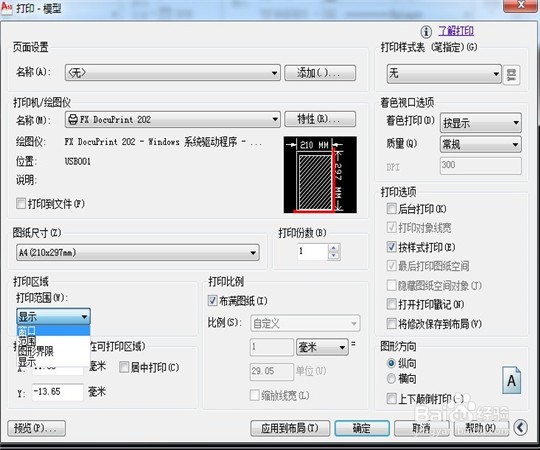Click the 应用到布局 button
Viewport: 540px width, 450px height.
[290, 428]
